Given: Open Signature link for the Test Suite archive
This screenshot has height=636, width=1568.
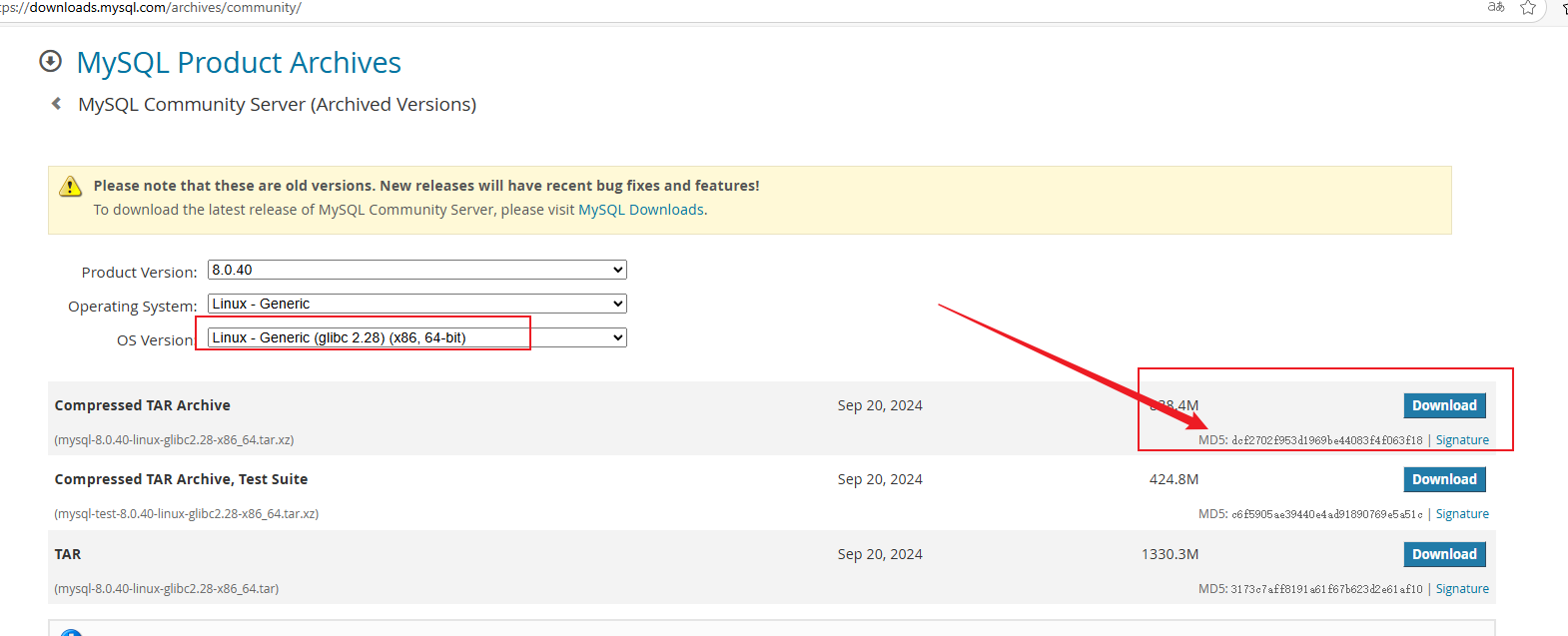Looking at the screenshot, I should (x=1462, y=514).
